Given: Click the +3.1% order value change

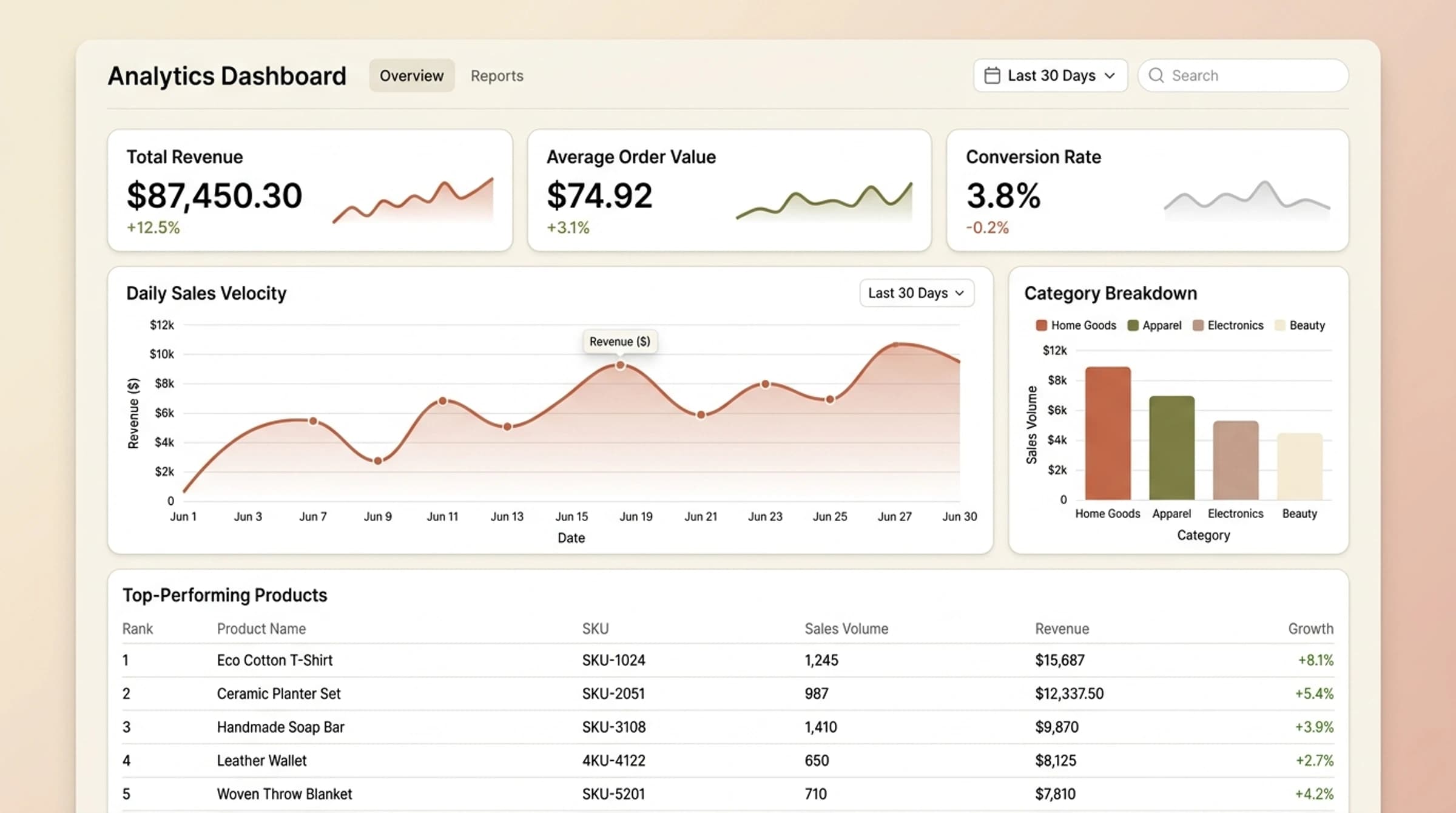Looking at the screenshot, I should tap(568, 228).
